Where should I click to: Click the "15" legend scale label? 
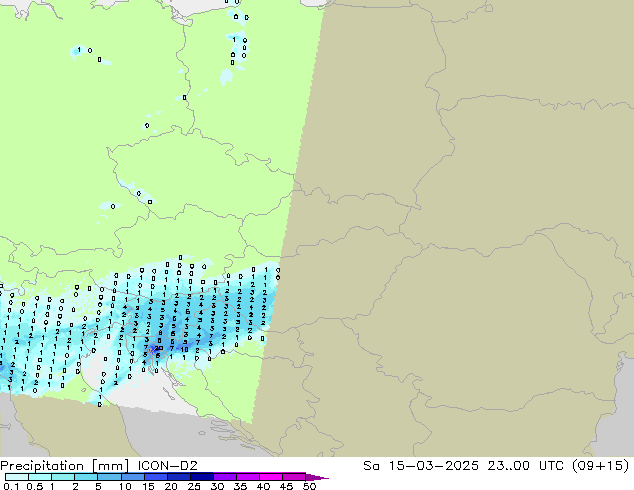[148, 486]
